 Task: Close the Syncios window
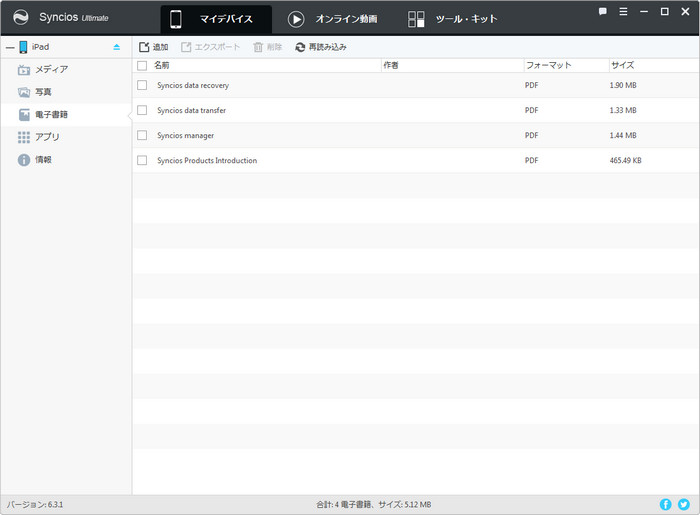685,12
